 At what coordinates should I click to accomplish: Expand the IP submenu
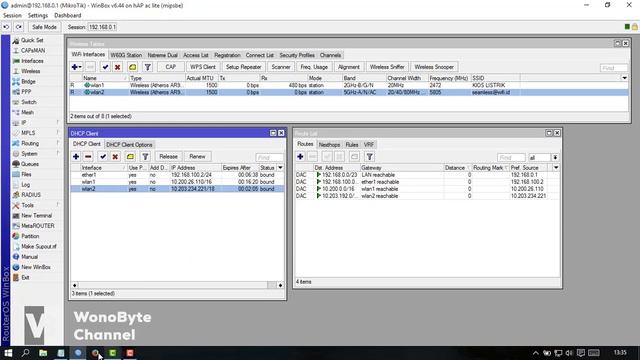coord(24,123)
